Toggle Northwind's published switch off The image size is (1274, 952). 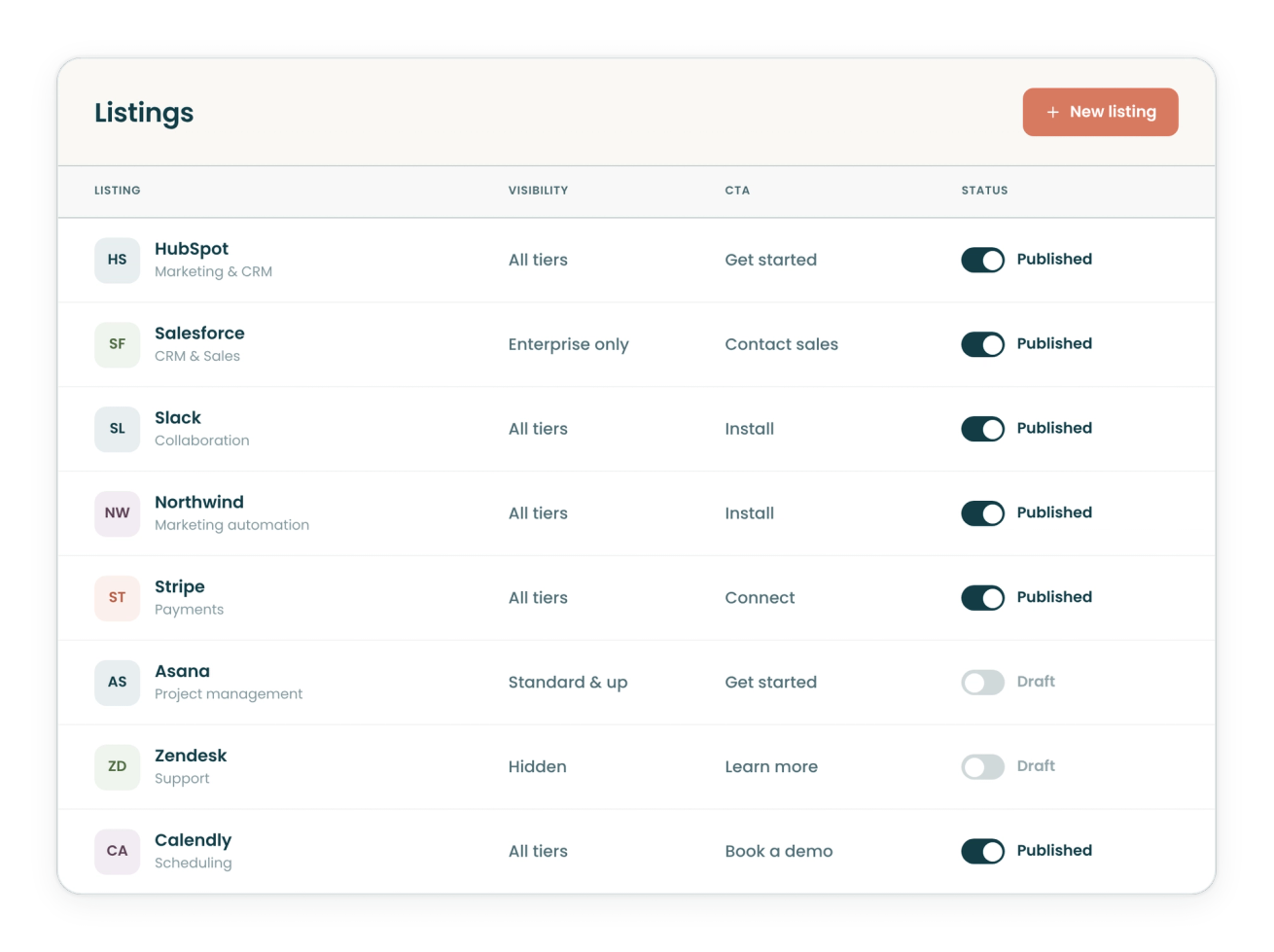pos(982,513)
